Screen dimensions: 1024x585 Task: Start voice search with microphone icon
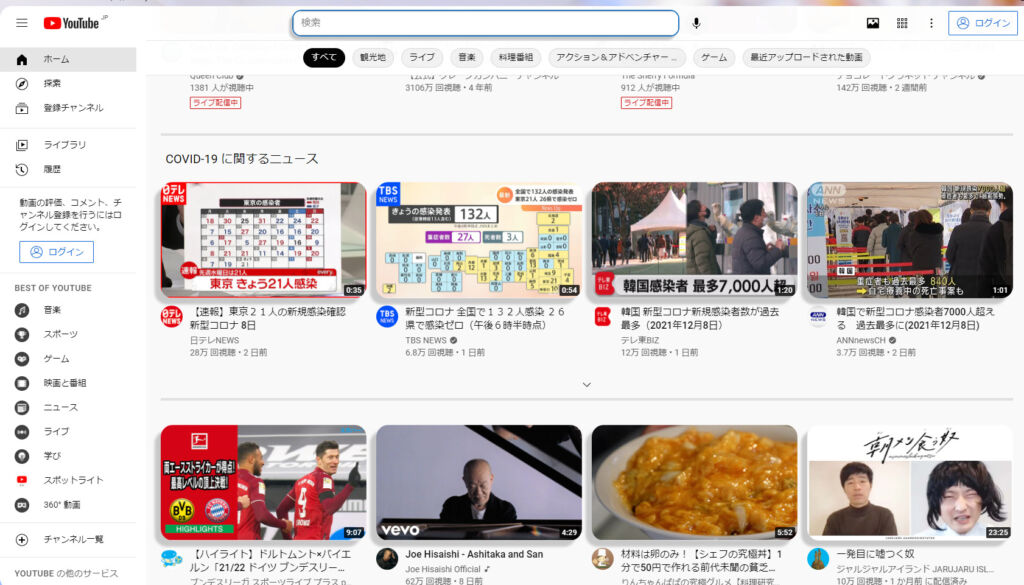click(x=696, y=23)
